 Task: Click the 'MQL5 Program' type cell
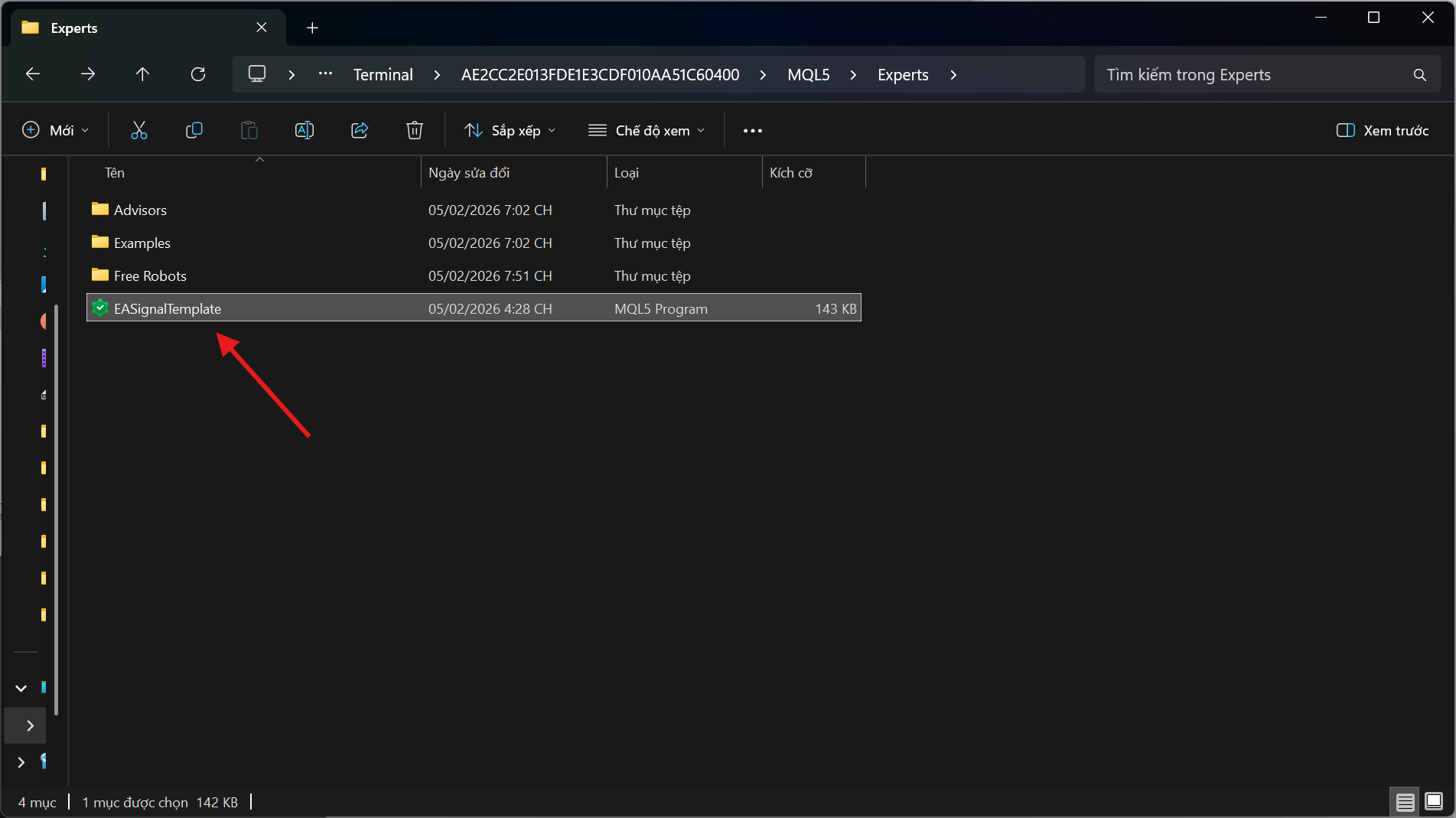tap(661, 308)
